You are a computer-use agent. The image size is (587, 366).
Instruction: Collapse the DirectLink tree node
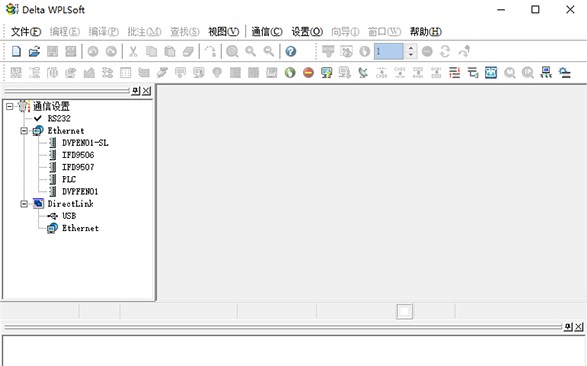click(24, 204)
